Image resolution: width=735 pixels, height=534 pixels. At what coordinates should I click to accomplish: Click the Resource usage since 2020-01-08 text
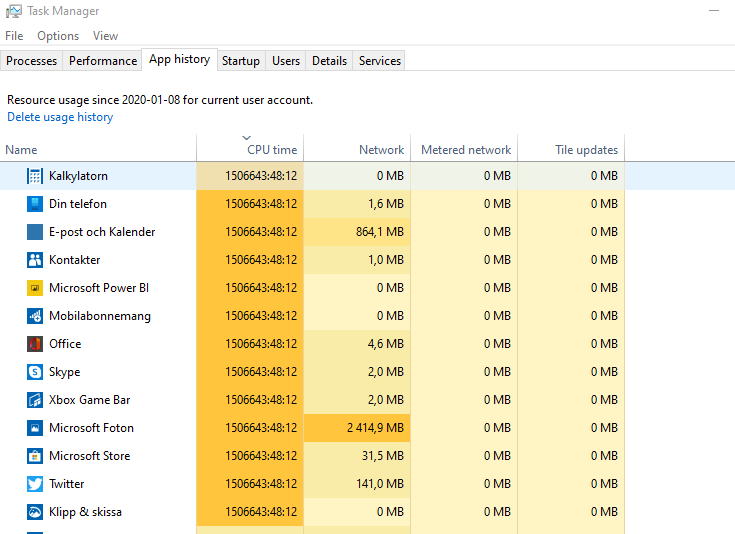pyautogui.click(x=160, y=100)
